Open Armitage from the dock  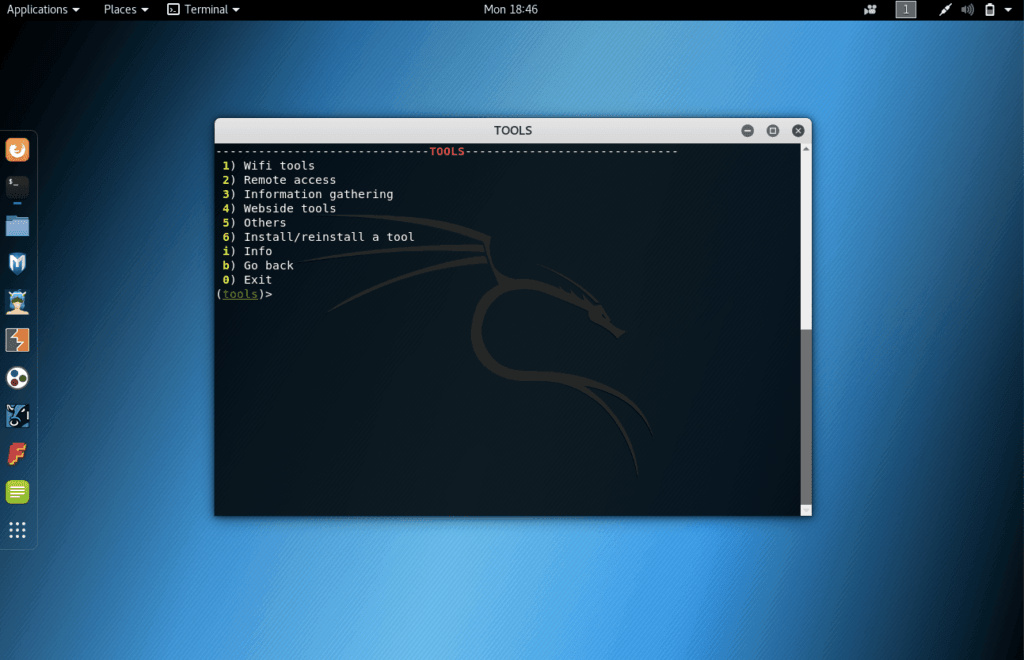pyautogui.click(x=18, y=301)
